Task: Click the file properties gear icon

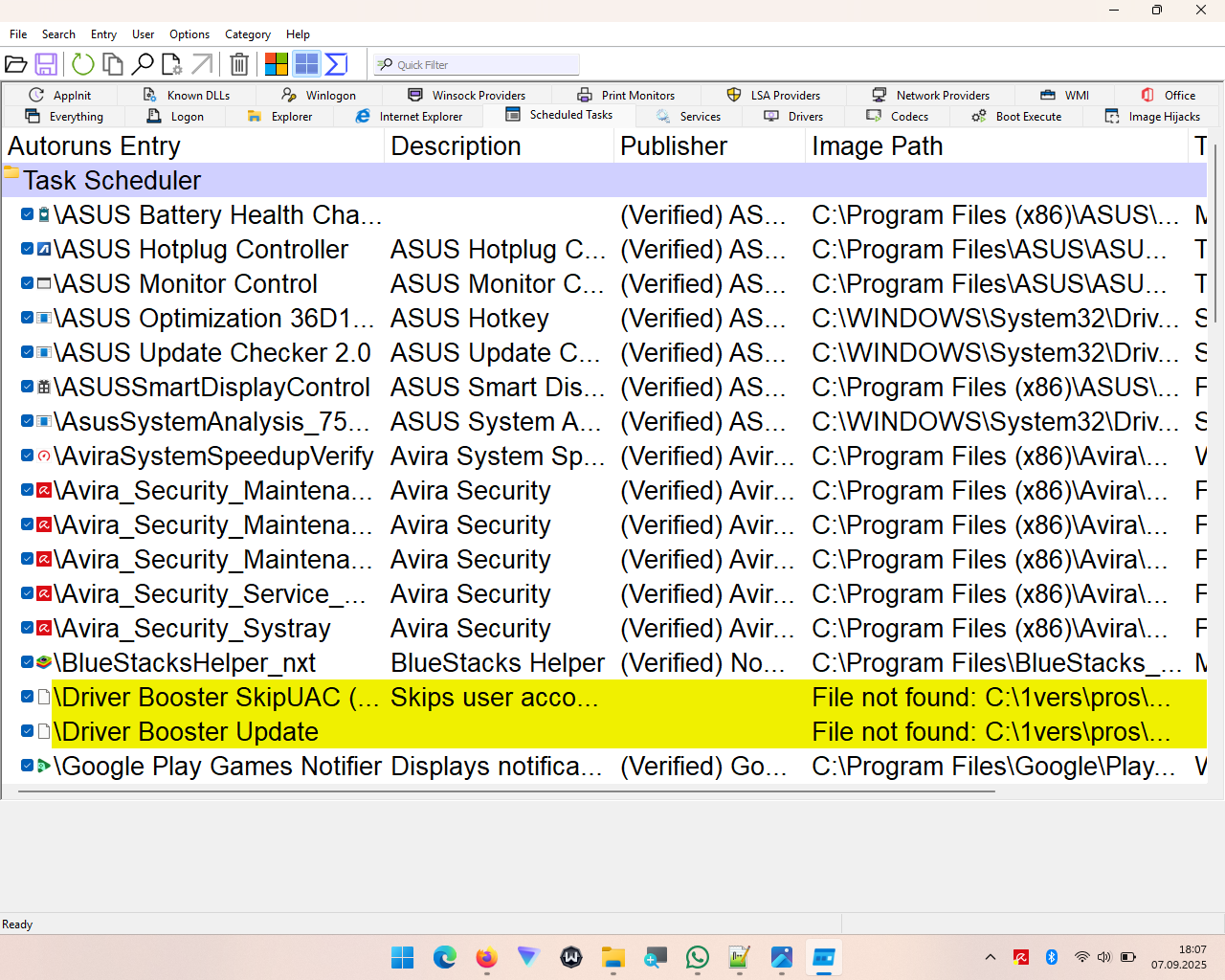Action: coord(171,64)
